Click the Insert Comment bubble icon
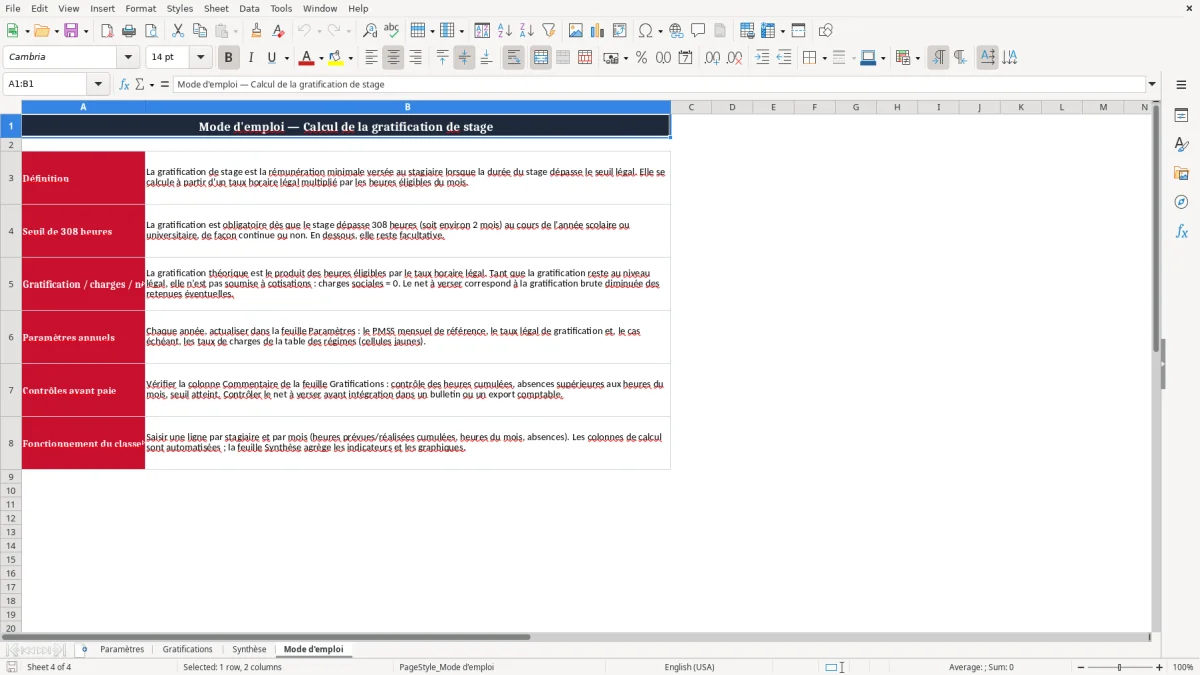This screenshot has height=675, width=1200. tap(698, 31)
